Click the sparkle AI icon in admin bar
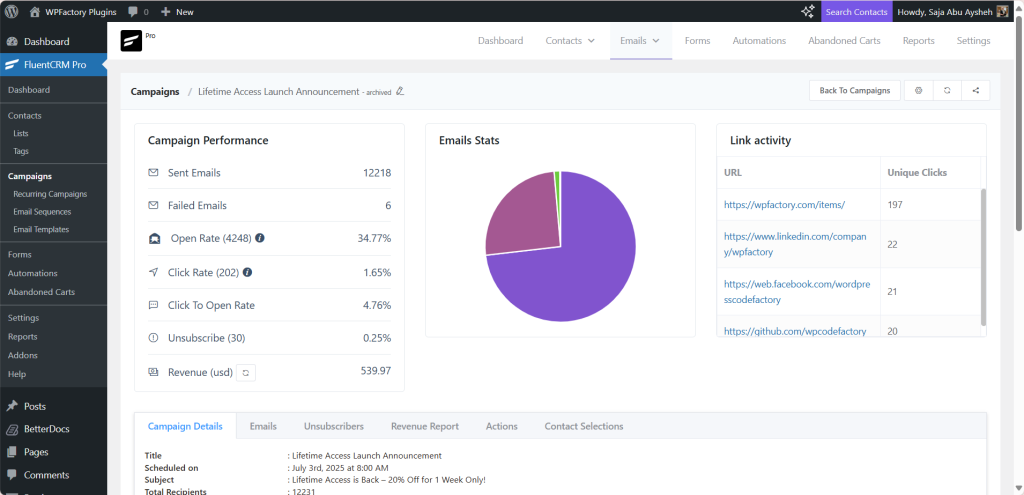Viewport: 1024px width, 495px height. (808, 11)
